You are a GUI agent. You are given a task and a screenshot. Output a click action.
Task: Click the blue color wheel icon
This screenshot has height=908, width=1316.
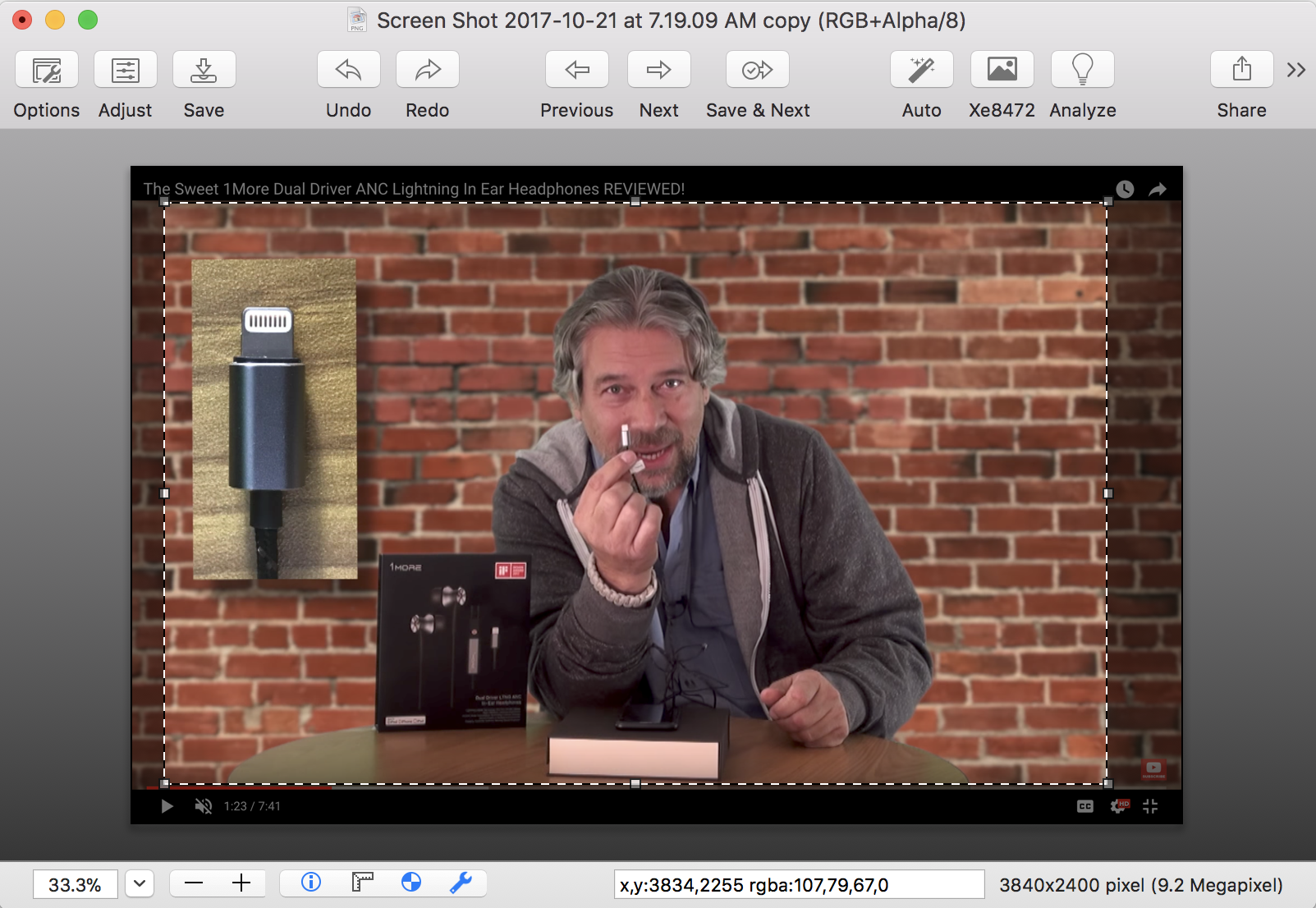[411, 883]
